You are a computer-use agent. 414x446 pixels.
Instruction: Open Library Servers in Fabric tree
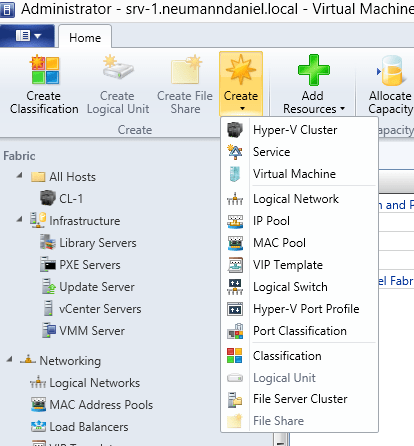coord(88,243)
